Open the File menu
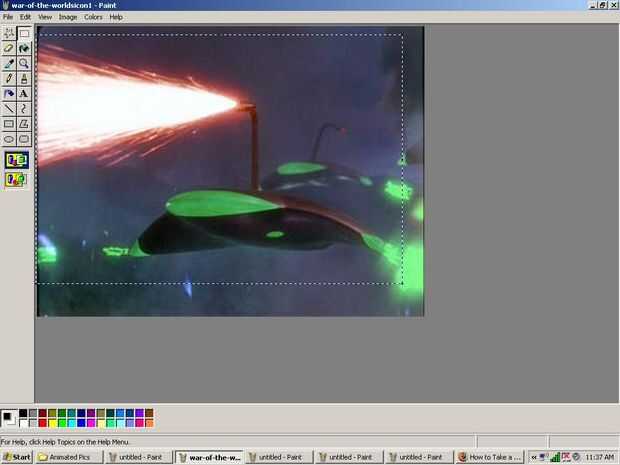 coord(8,17)
